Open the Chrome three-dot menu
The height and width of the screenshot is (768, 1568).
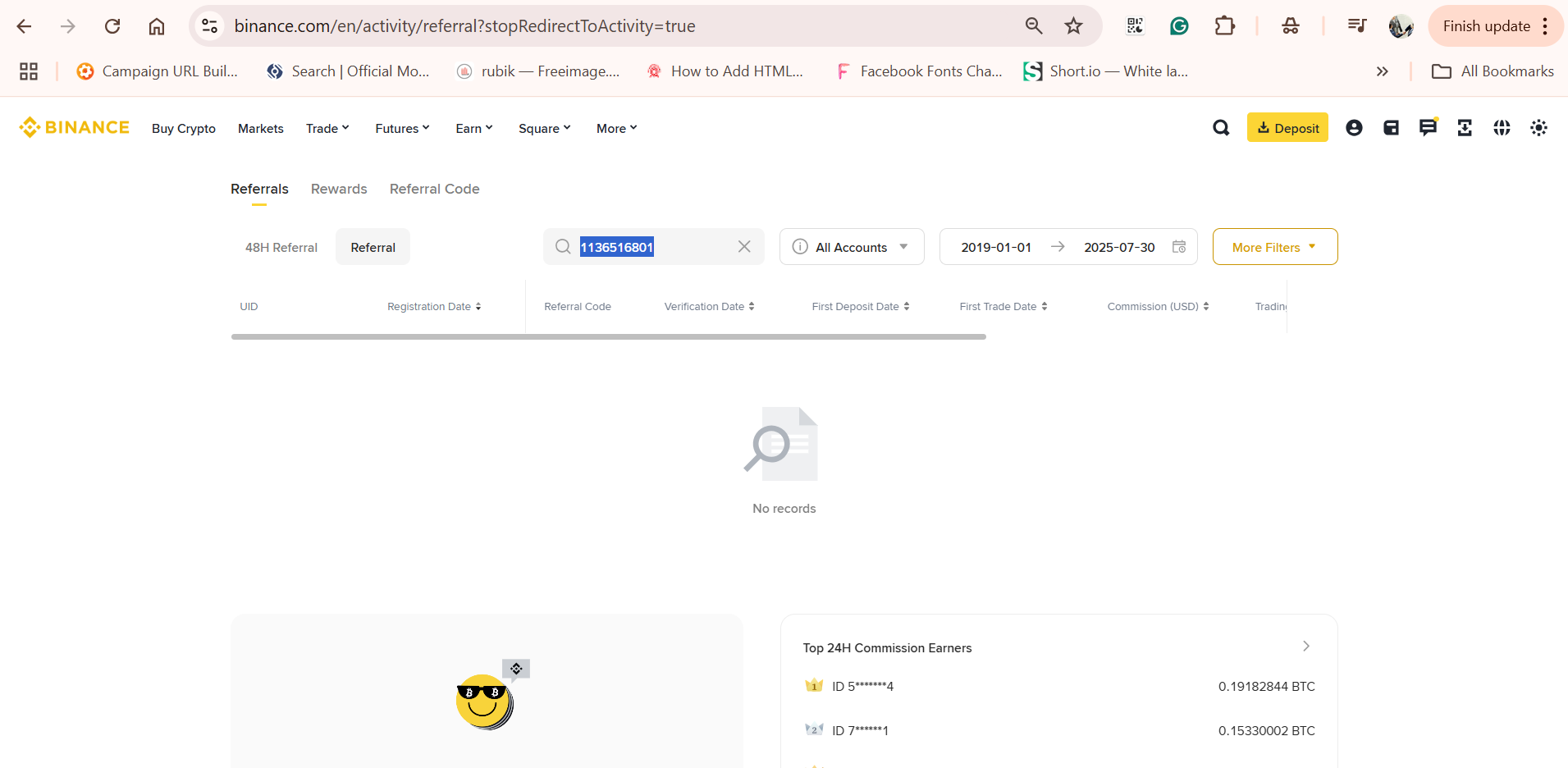pos(1545,26)
